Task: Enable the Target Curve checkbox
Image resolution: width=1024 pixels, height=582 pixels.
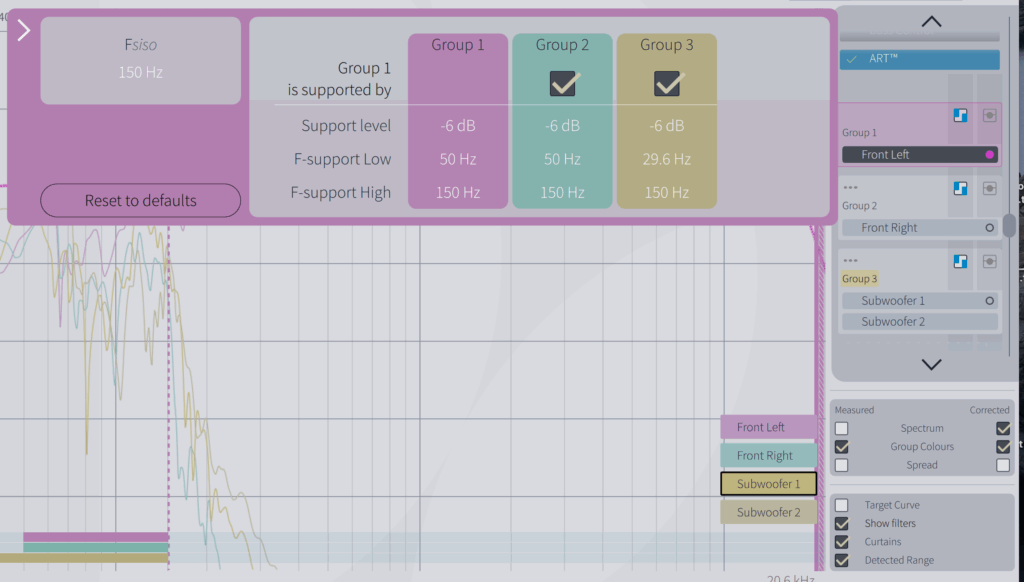Action: coord(842,505)
